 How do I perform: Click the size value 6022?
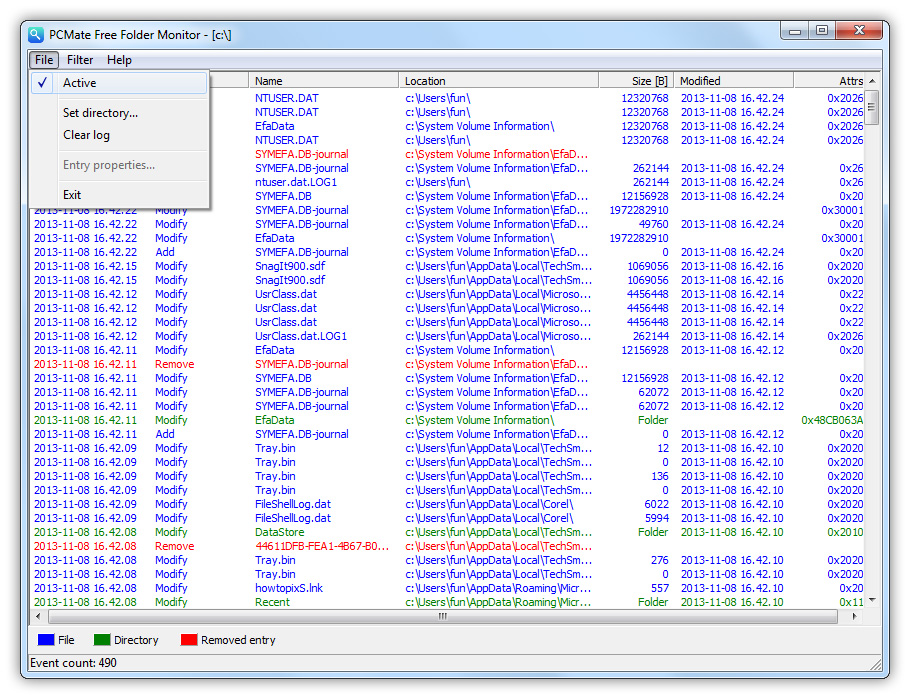(x=656, y=505)
